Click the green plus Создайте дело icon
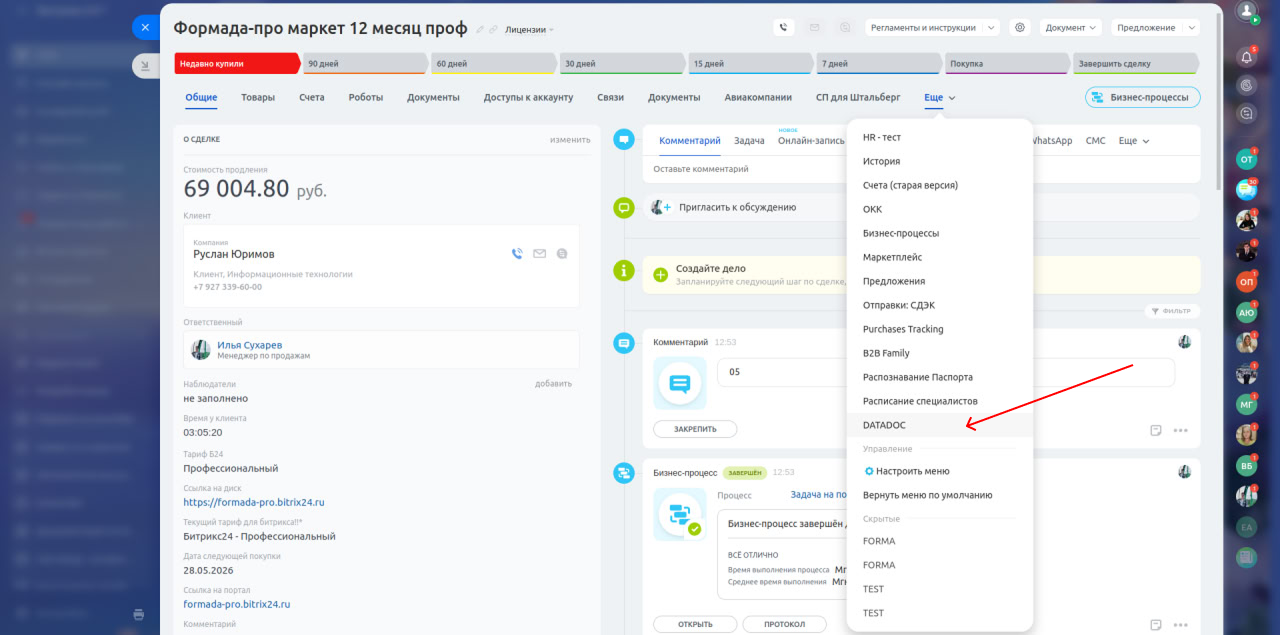This screenshot has width=1280, height=635. (x=660, y=274)
